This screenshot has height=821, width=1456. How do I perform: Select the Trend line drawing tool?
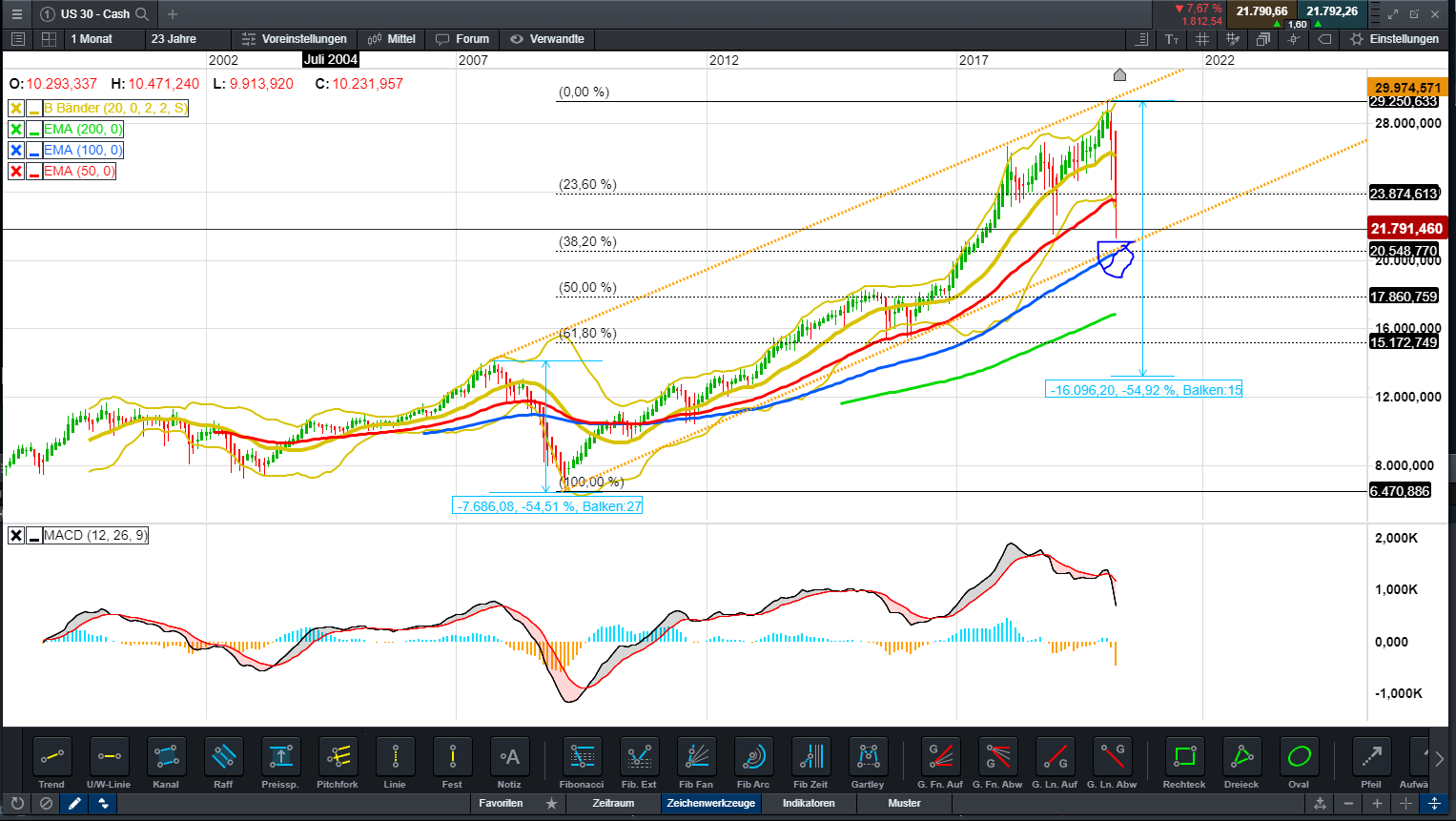click(51, 757)
